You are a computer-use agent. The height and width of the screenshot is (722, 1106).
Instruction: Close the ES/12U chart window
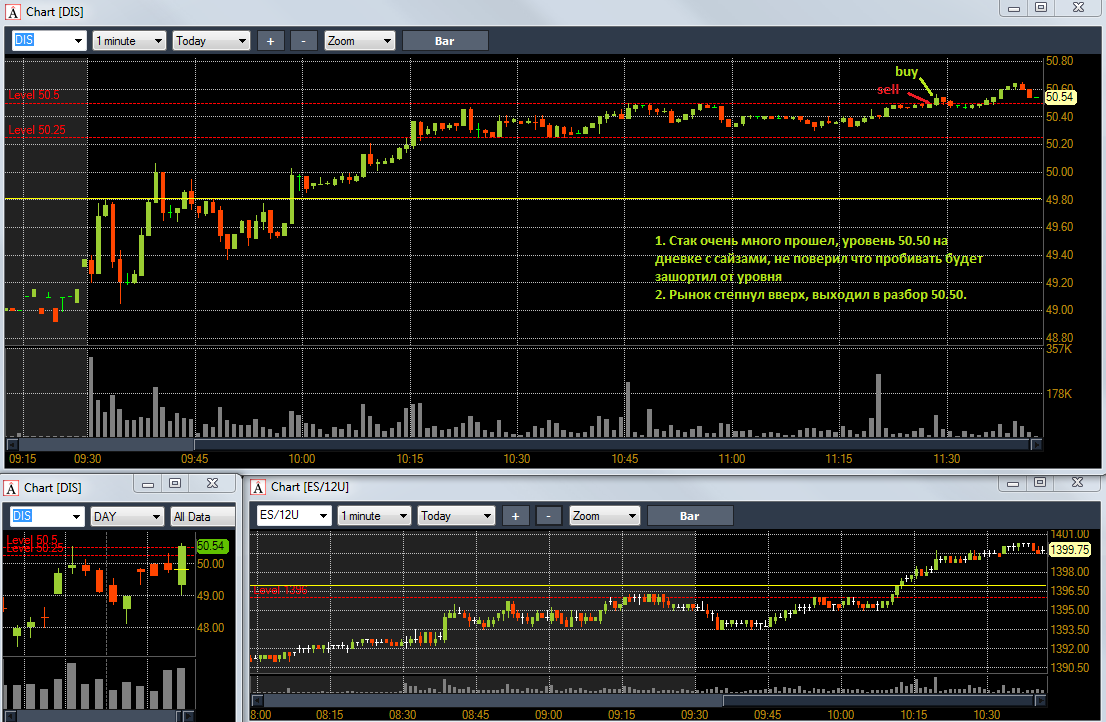click(x=1077, y=483)
